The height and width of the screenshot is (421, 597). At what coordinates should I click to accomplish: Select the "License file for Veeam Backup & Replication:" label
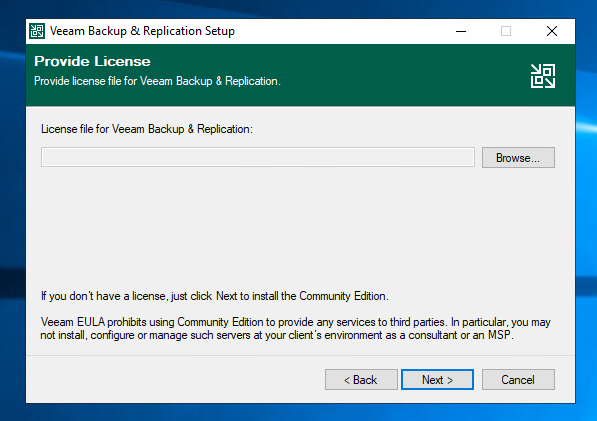point(147,129)
